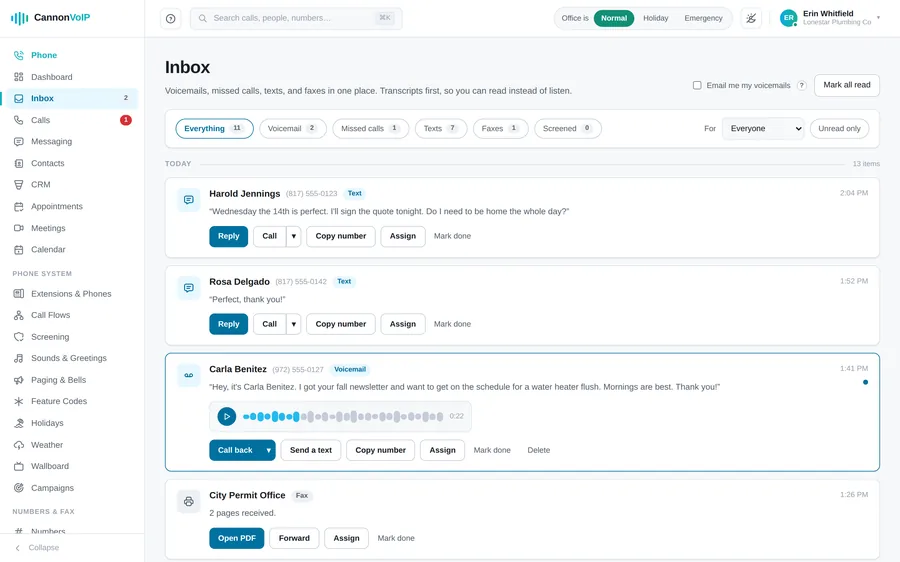Set office status to Holiday
This screenshot has height=562, width=900.
point(655,18)
